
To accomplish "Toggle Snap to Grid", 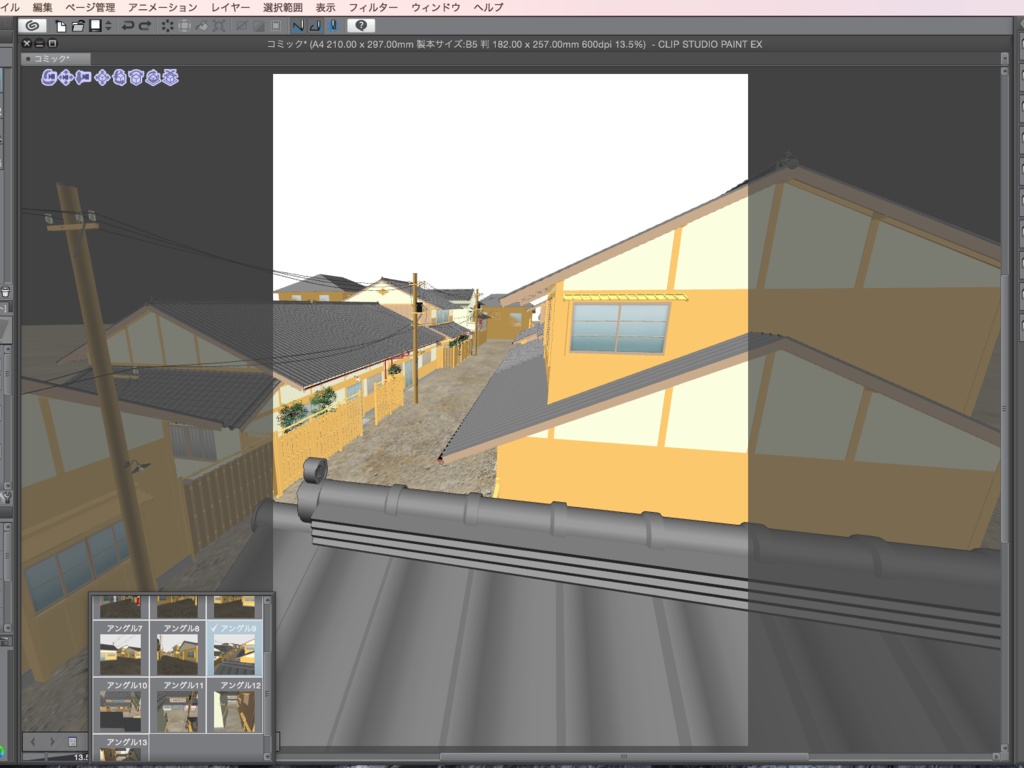I will pyautogui.click(x=332, y=26).
